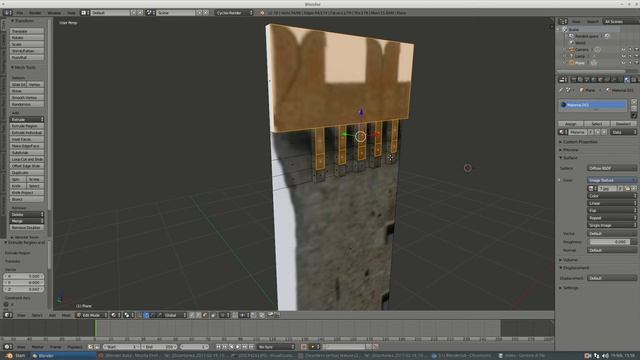Image resolution: width=640 pixels, height=360 pixels.
Task: Open the Cycles Render engine dropdown
Action: coord(235,13)
